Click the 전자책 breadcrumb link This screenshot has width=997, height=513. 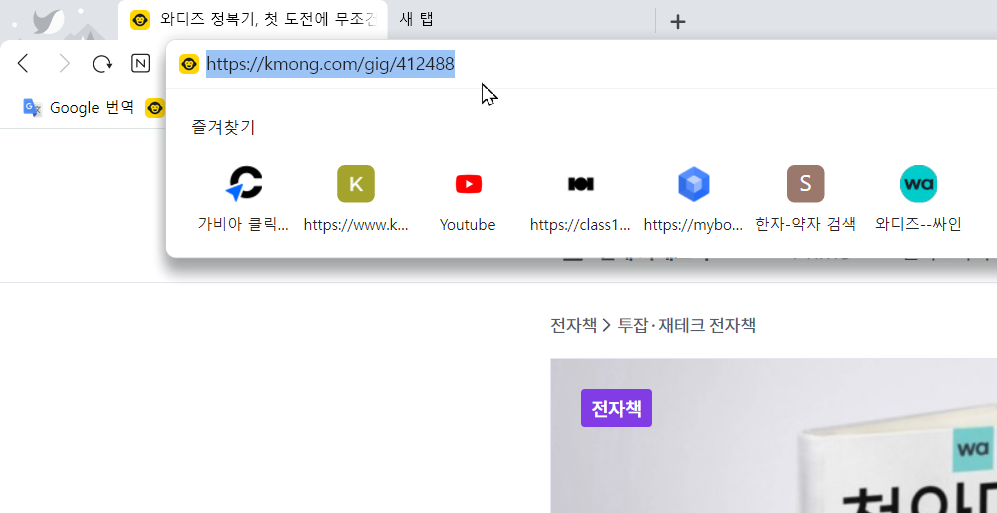(574, 326)
